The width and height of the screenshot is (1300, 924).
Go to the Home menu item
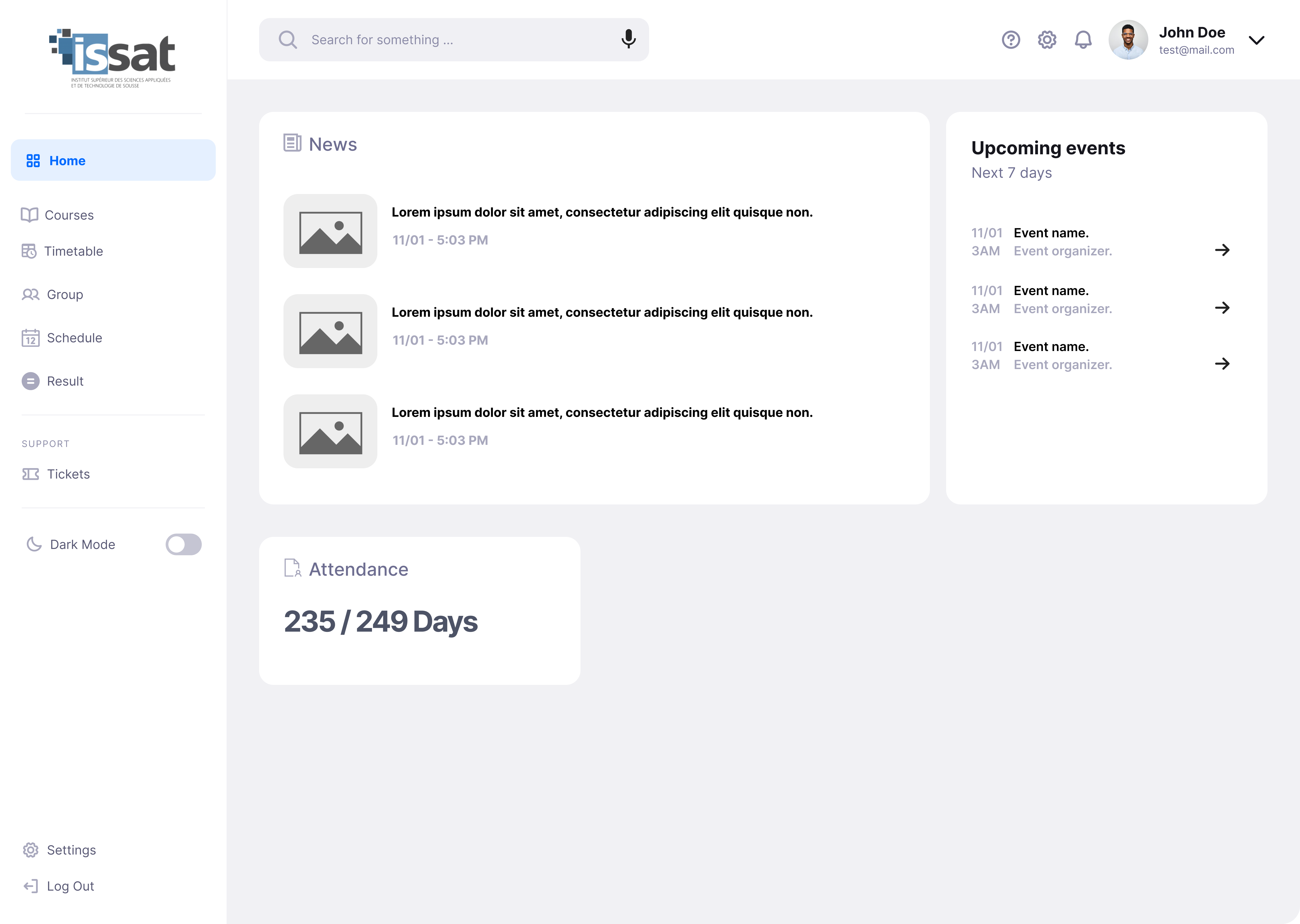[x=113, y=160]
